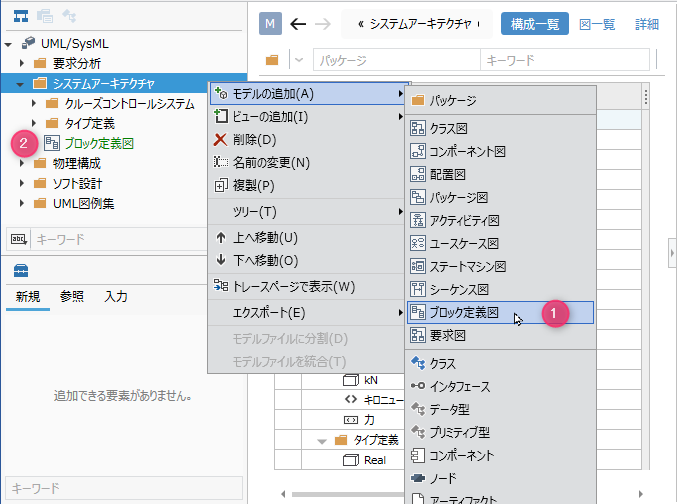677x504 pixels.
Task: Open the 図一覧 view
Action: click(x=597, y=24)
